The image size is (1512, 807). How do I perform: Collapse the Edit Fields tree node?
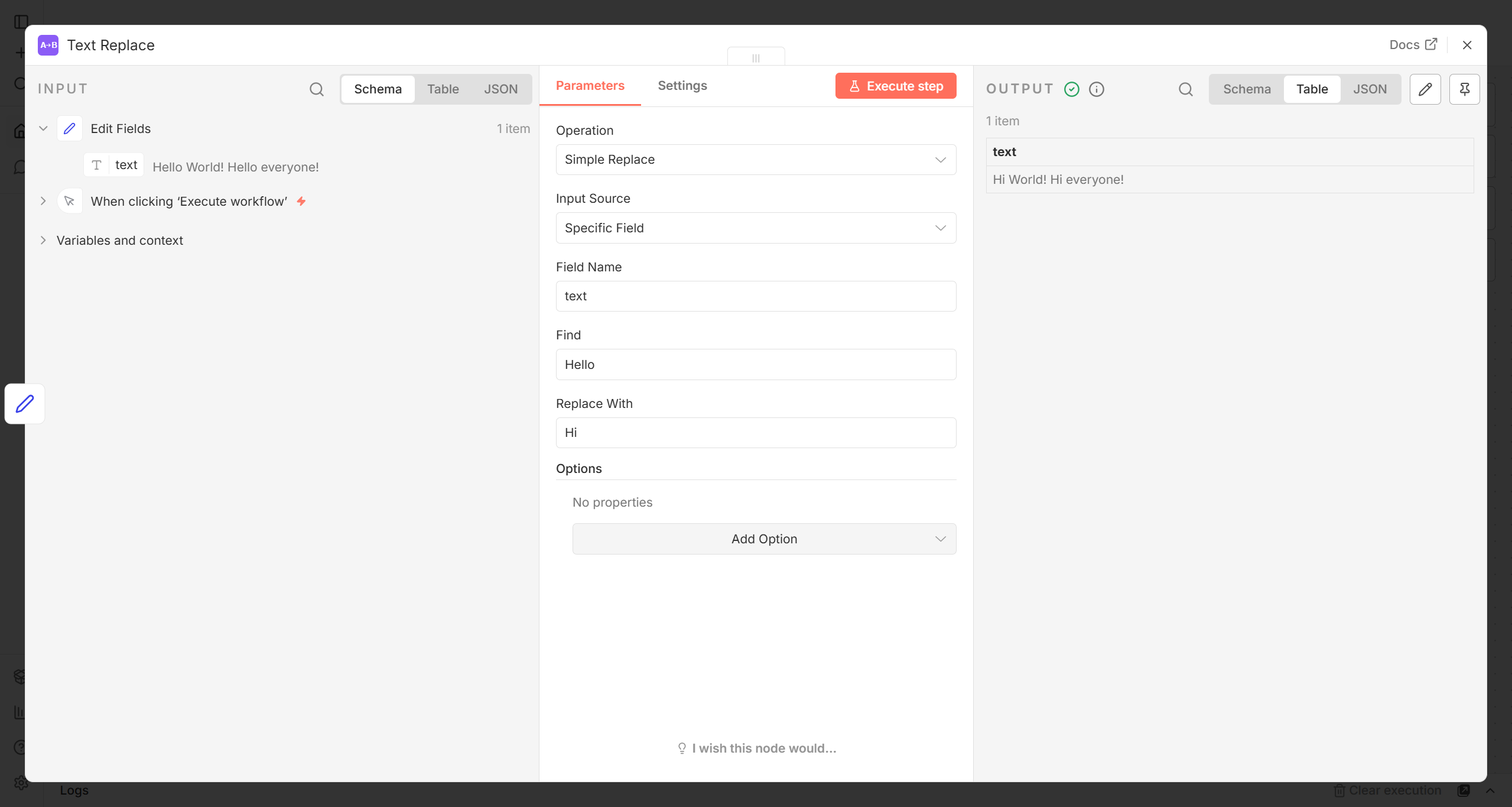click(43, 128)
